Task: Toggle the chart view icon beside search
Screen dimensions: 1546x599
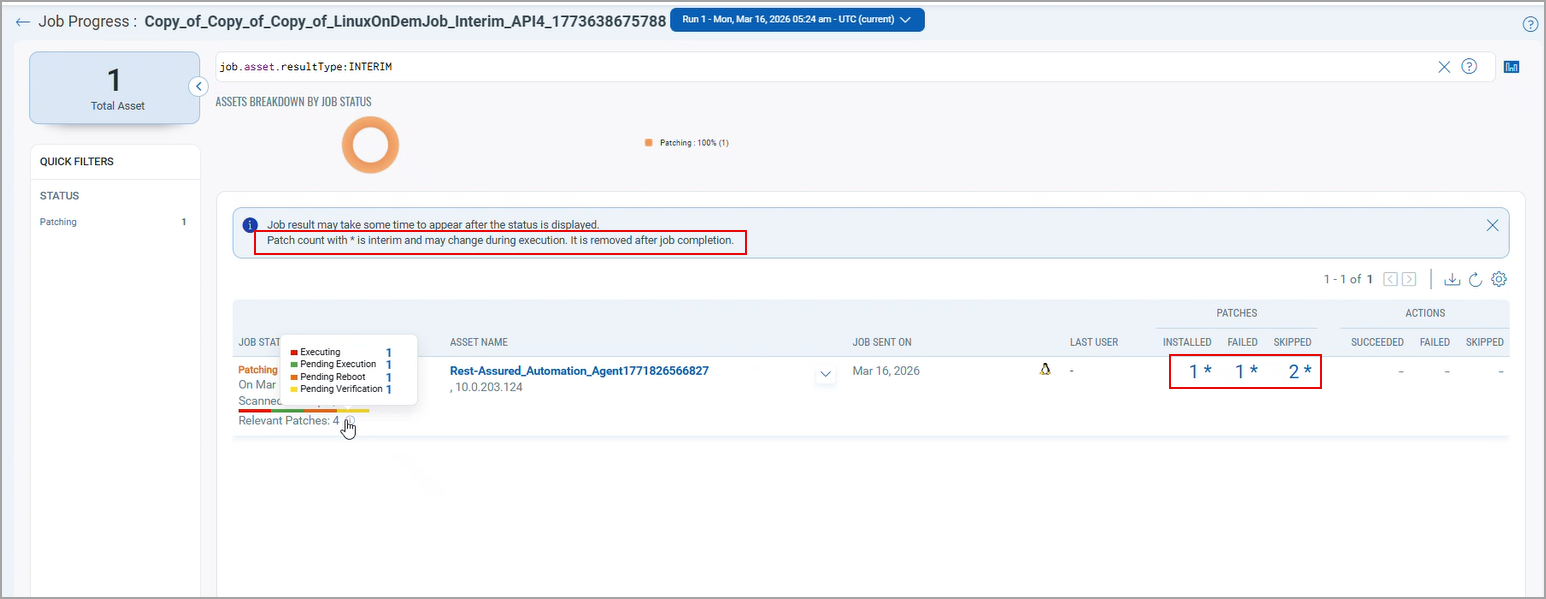Action: (x=1511, y=67)
